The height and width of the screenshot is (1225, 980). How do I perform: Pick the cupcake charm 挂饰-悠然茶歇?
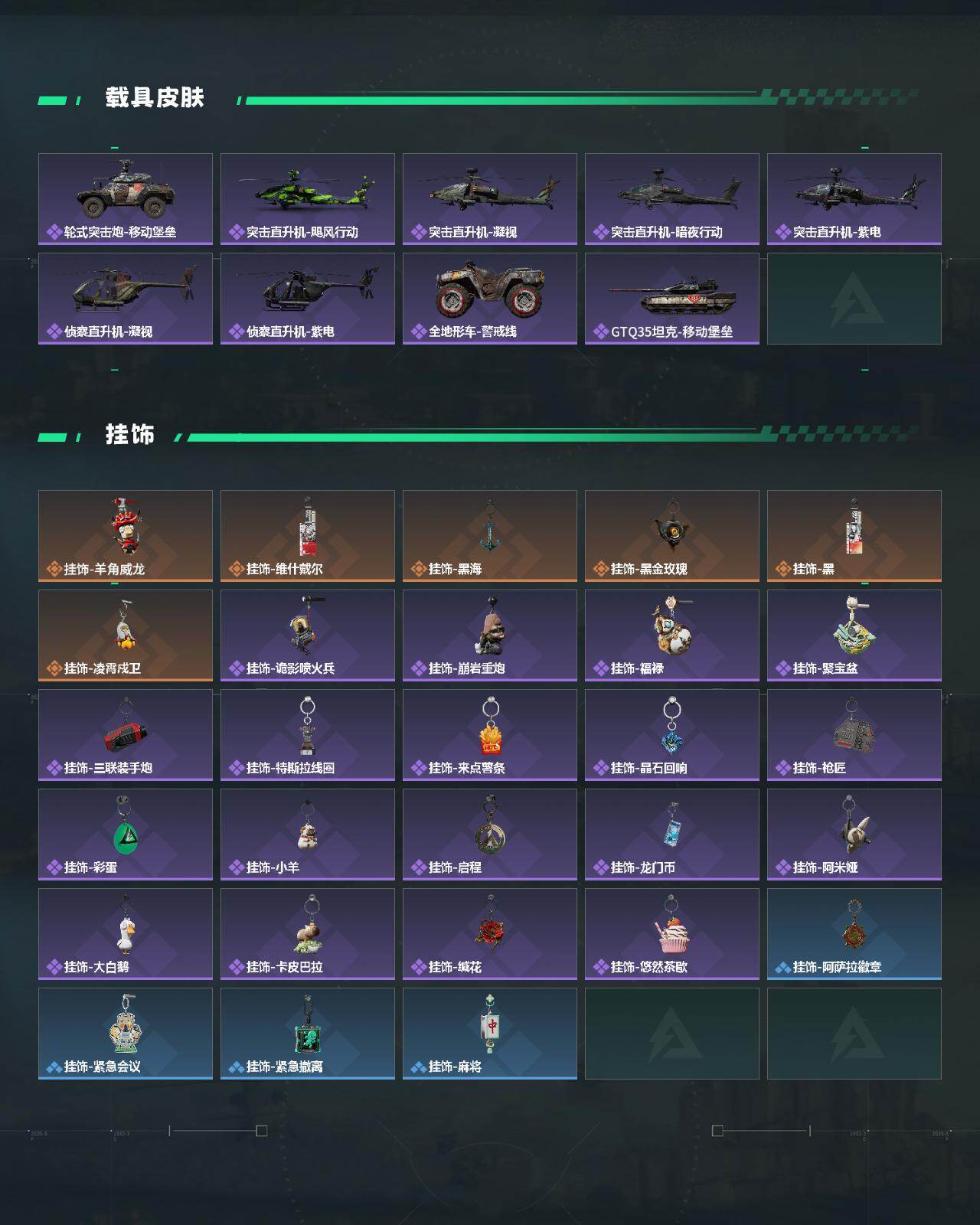[x=672, y=934]
